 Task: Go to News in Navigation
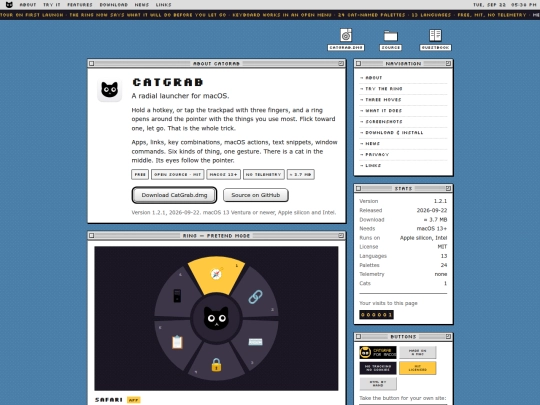403,144
